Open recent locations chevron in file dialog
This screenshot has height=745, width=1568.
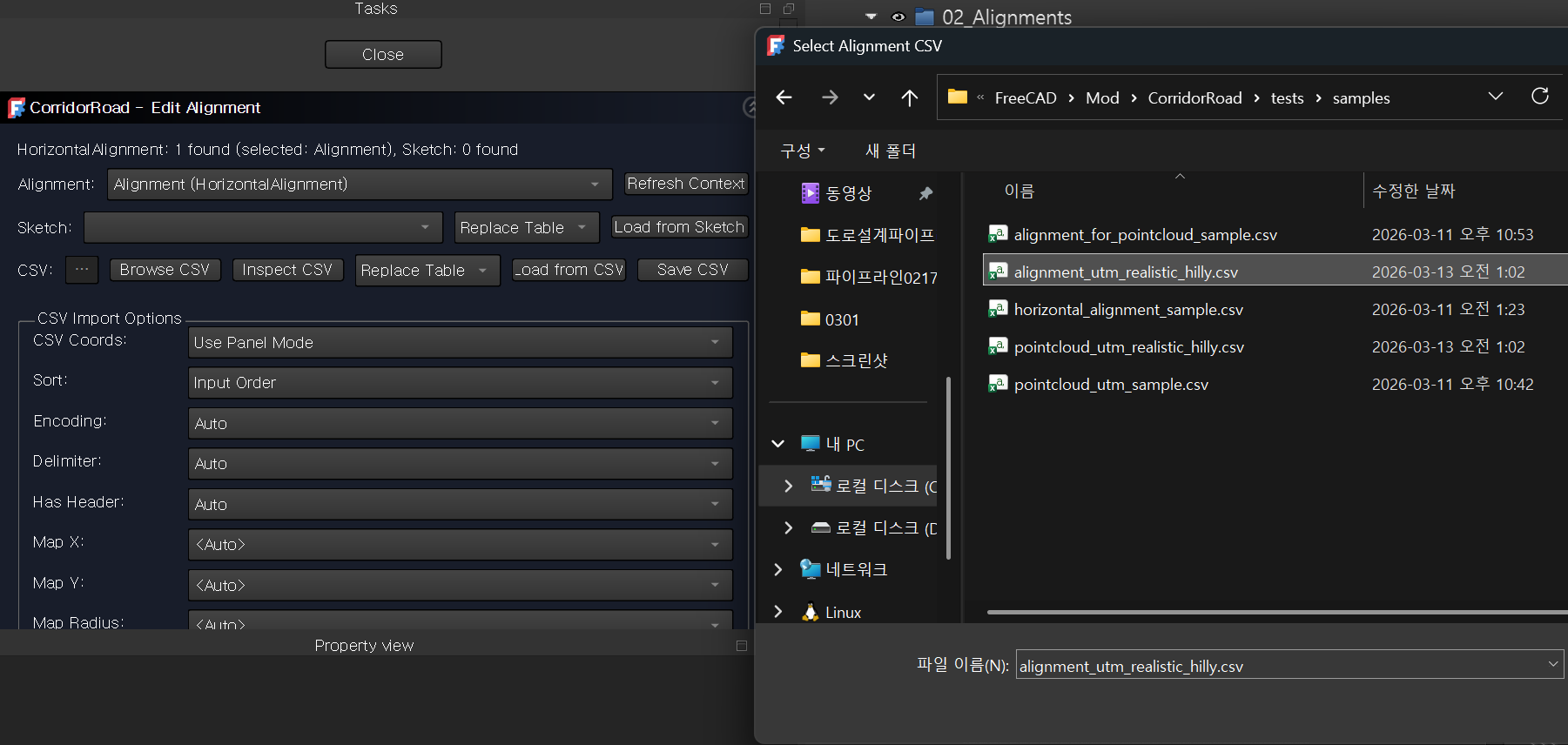click(869, 97)
